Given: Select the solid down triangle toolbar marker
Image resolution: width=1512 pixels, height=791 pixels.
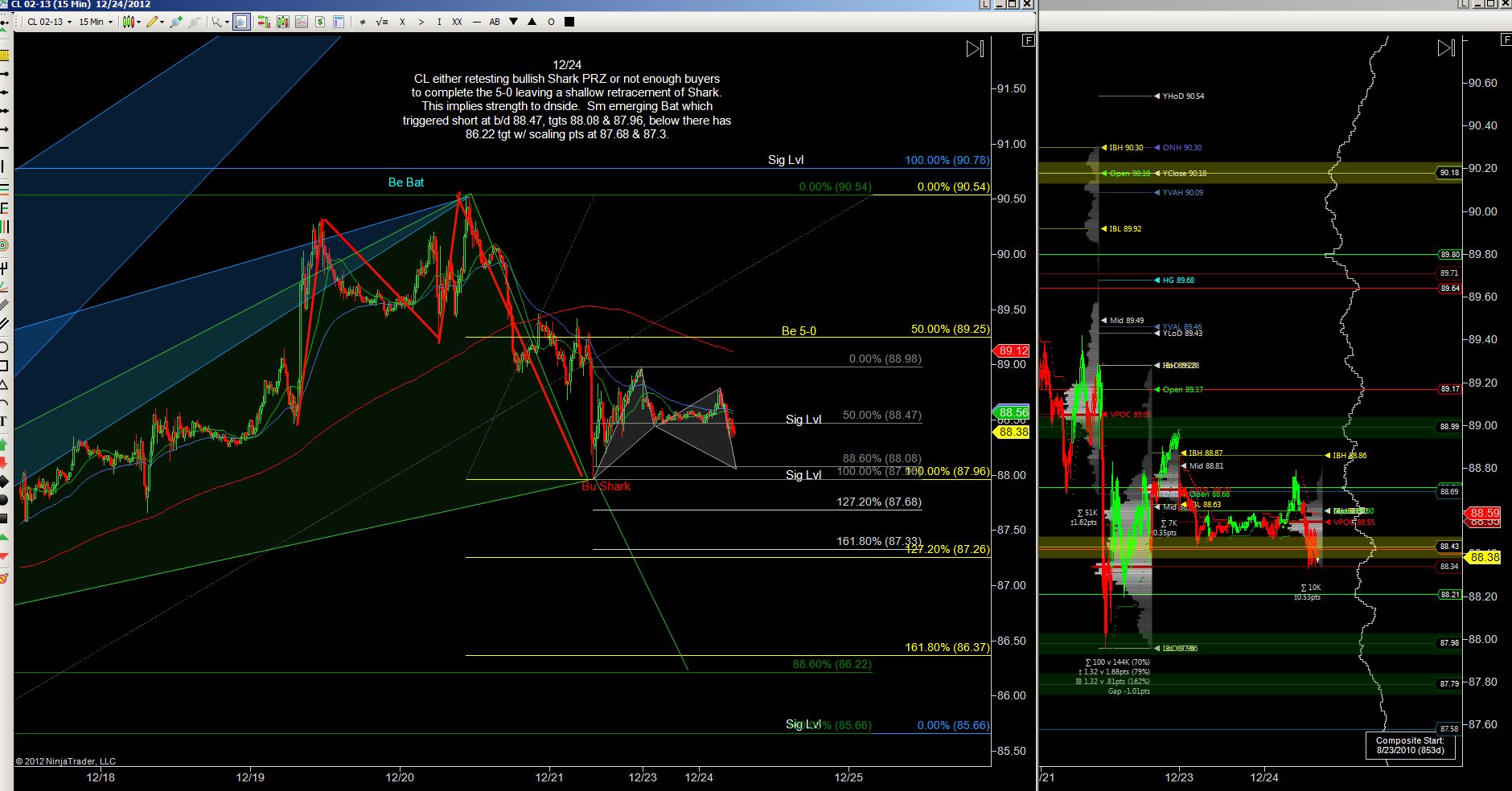Looking at the screenshot, I should 513,22.
